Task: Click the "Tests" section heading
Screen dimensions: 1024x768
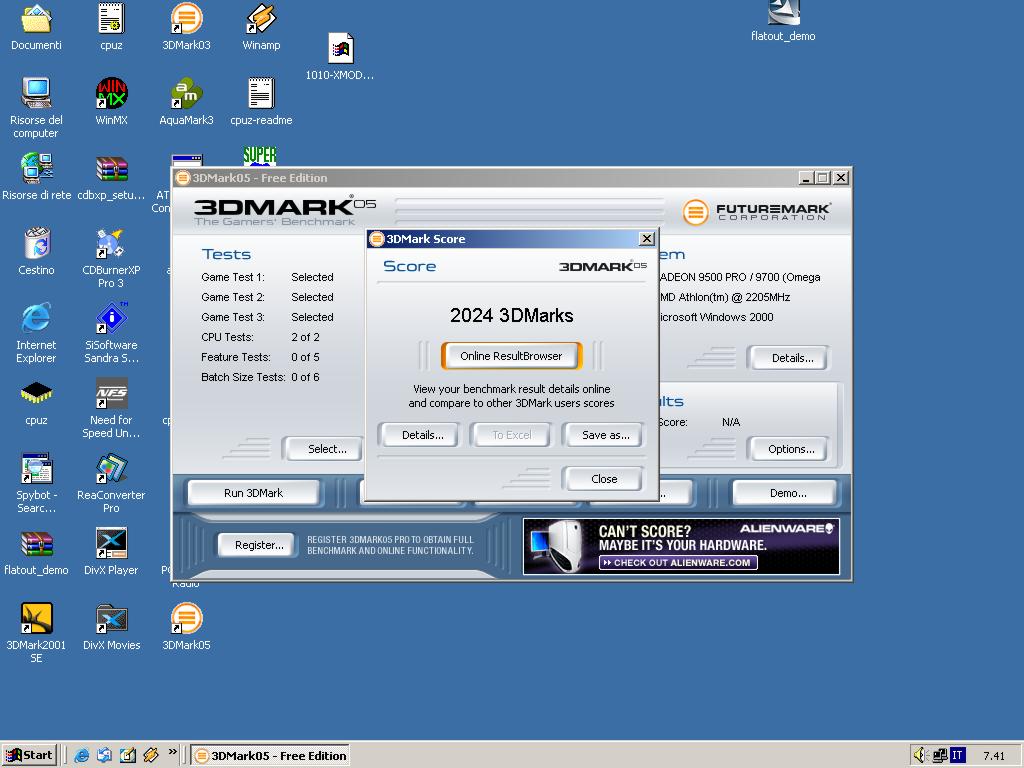Action: 226,254
